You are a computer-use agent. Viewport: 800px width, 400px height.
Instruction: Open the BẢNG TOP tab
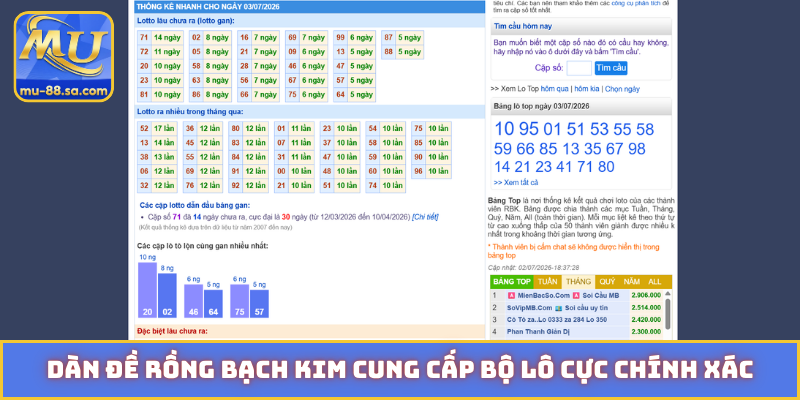tap(512, 282)
